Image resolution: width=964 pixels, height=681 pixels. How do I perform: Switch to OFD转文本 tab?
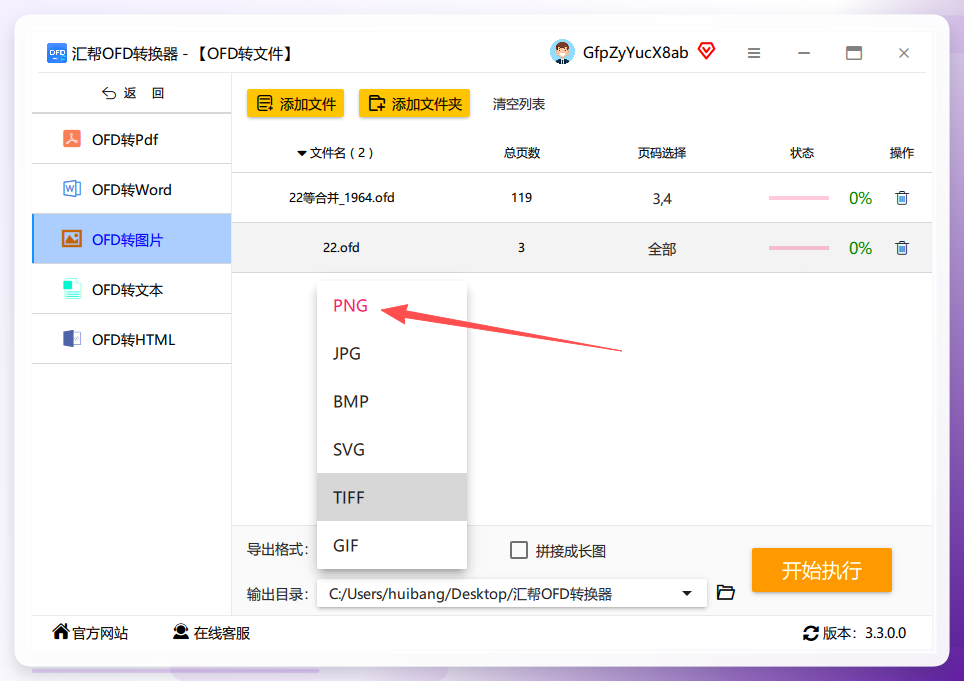[x=132, y=289]
